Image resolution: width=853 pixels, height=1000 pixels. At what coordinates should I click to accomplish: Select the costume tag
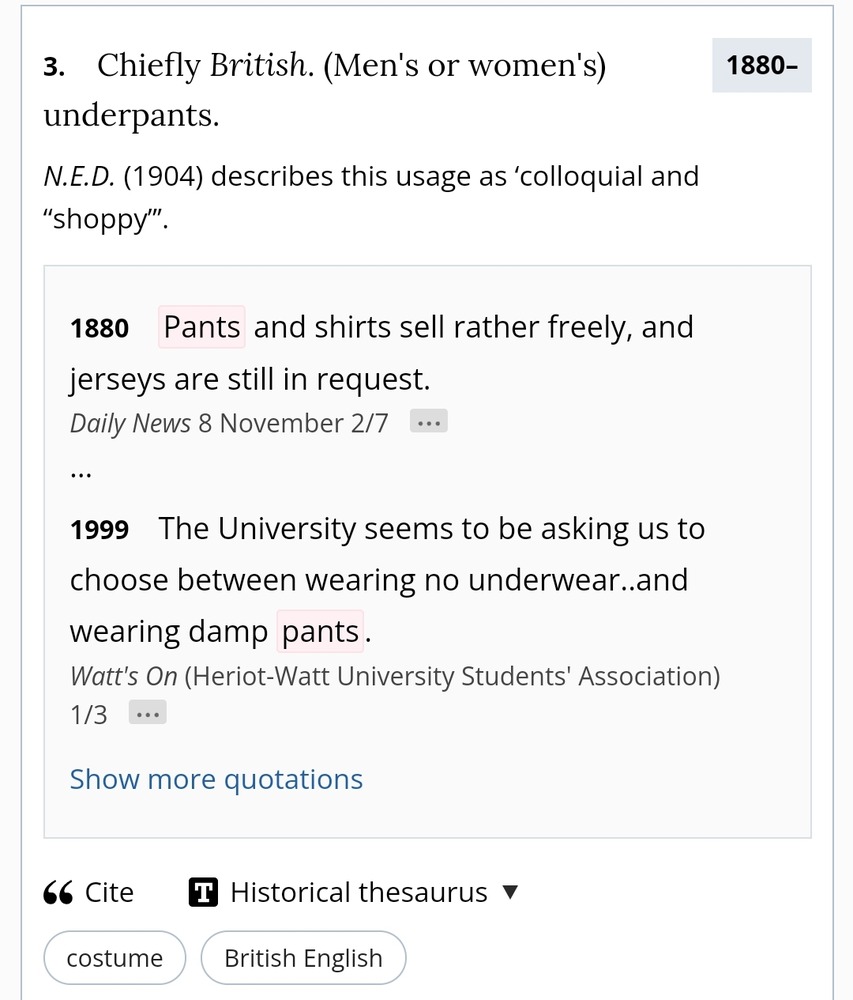point(114,958)
